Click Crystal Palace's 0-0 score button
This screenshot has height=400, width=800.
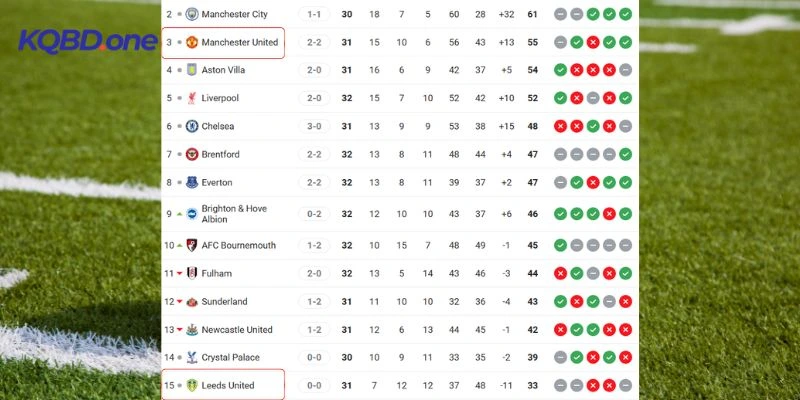315,357
